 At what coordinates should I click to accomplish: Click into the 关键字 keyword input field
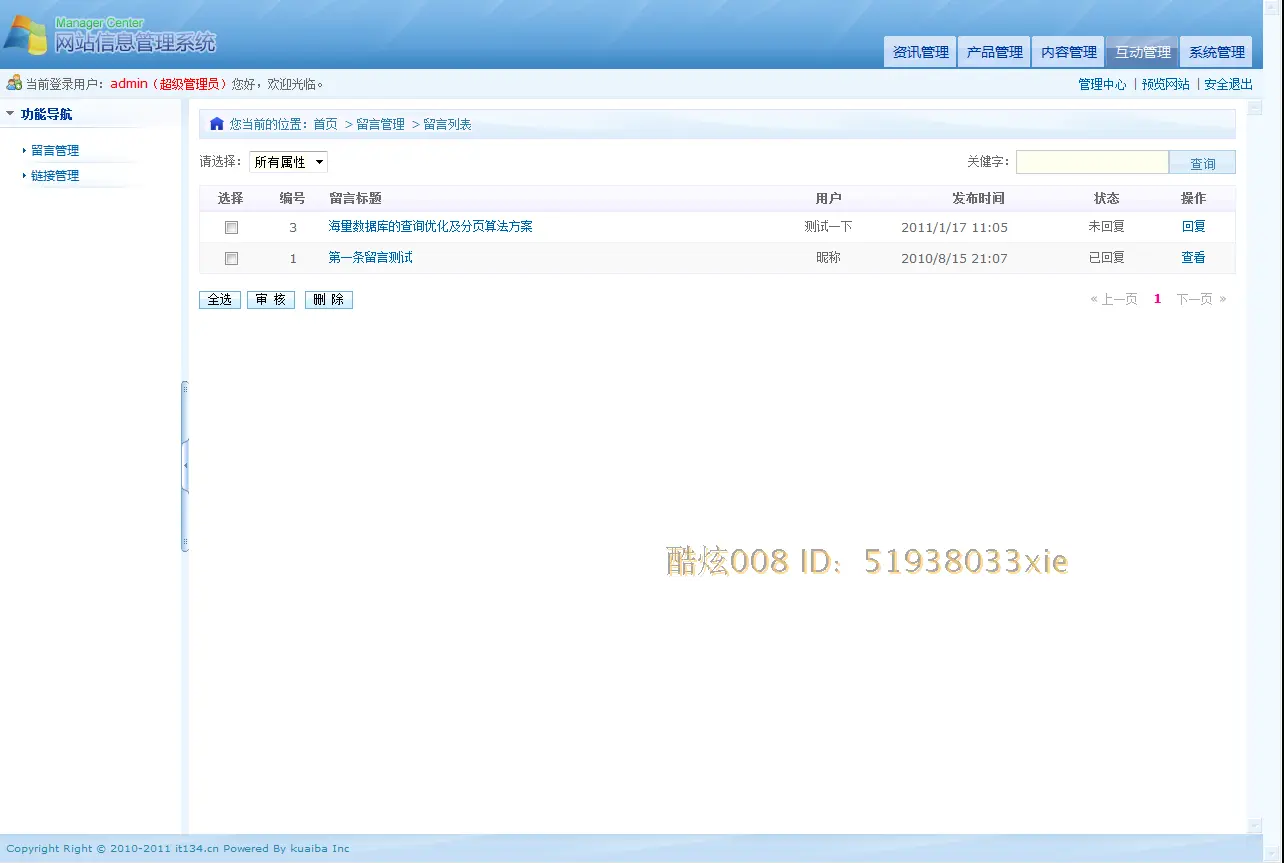pyautogui.click(x=1092, y=162)
